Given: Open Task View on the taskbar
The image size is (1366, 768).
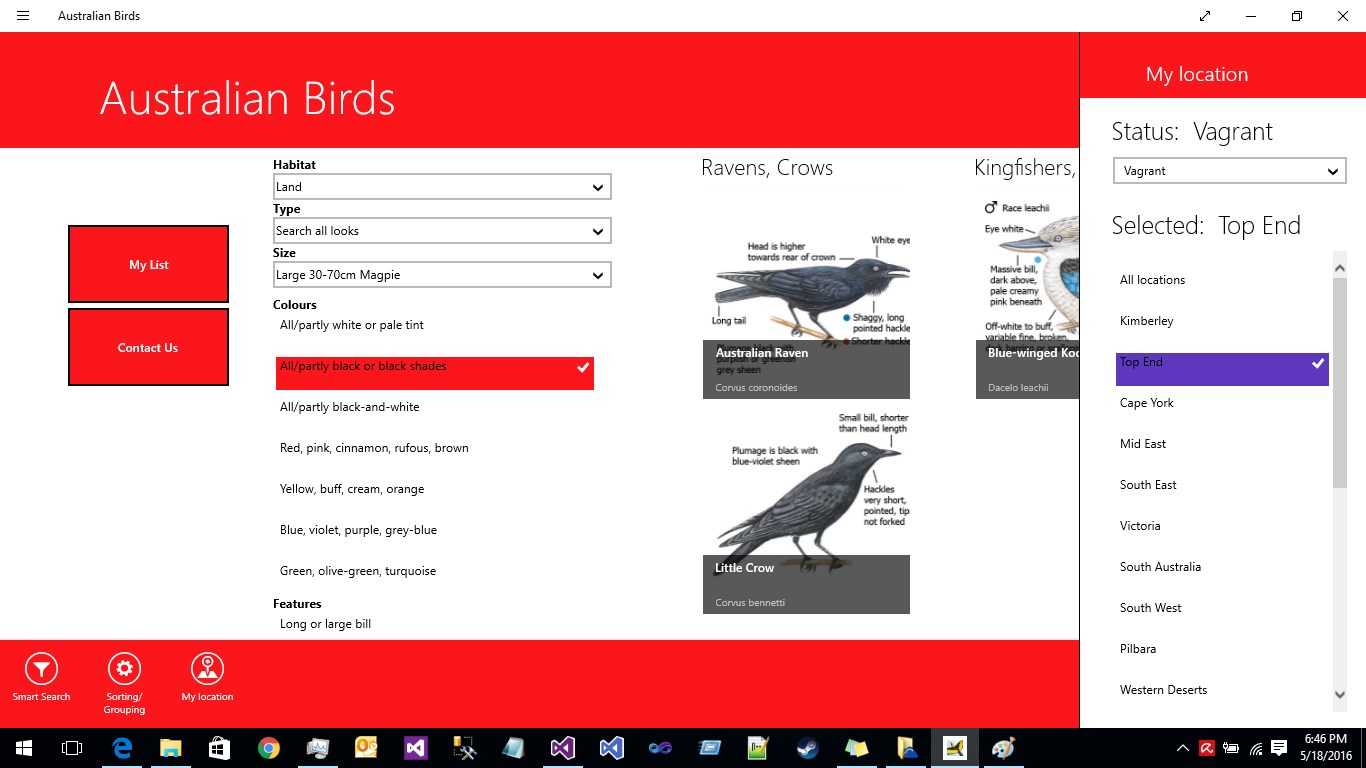Looking at the screenshot, I should tap(72, 748).
